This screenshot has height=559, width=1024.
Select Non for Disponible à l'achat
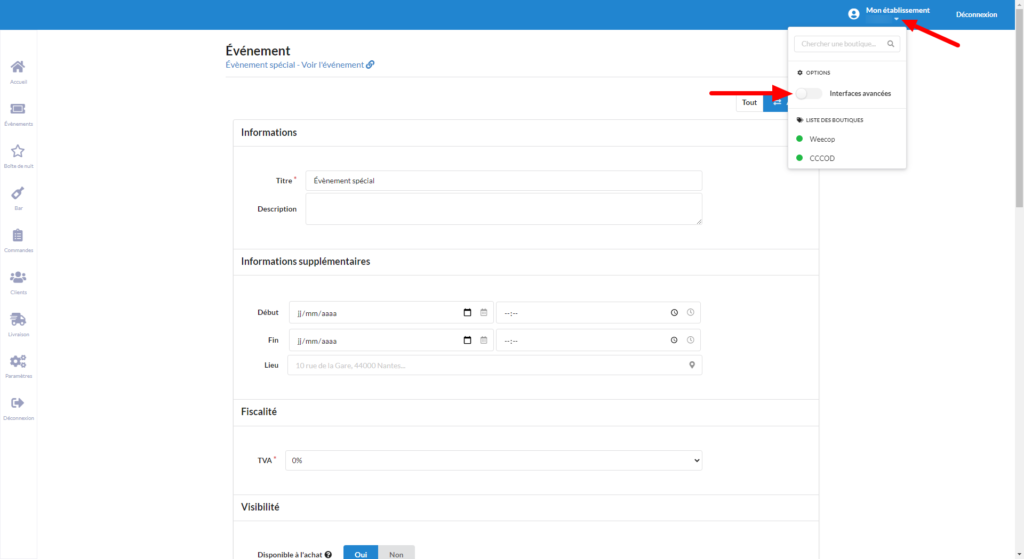click(396, 552)
